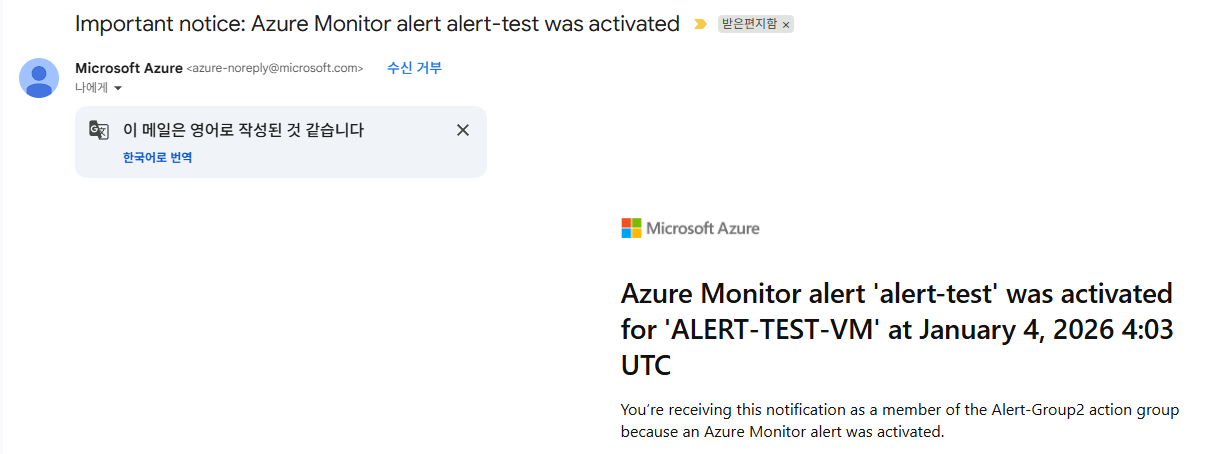1223x454 pixels.
Task: Click 한국어로 번역 to translate the message
Action: point(157,158)
